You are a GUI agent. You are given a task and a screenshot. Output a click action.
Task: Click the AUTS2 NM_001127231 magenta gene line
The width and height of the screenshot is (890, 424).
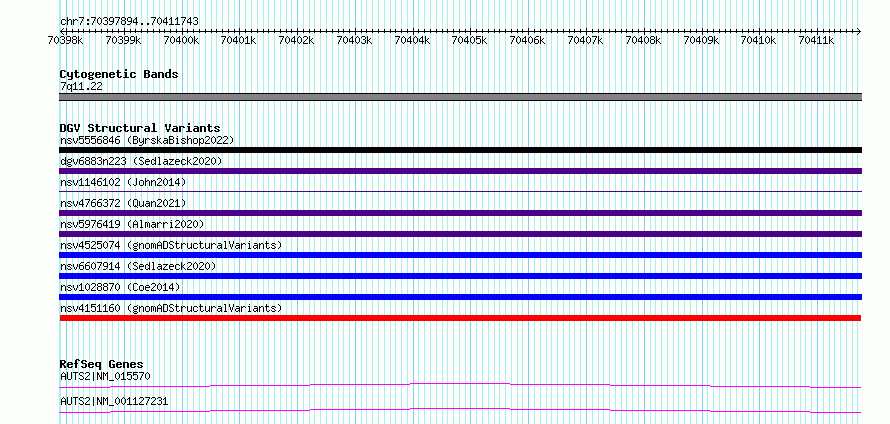(460, 410)
